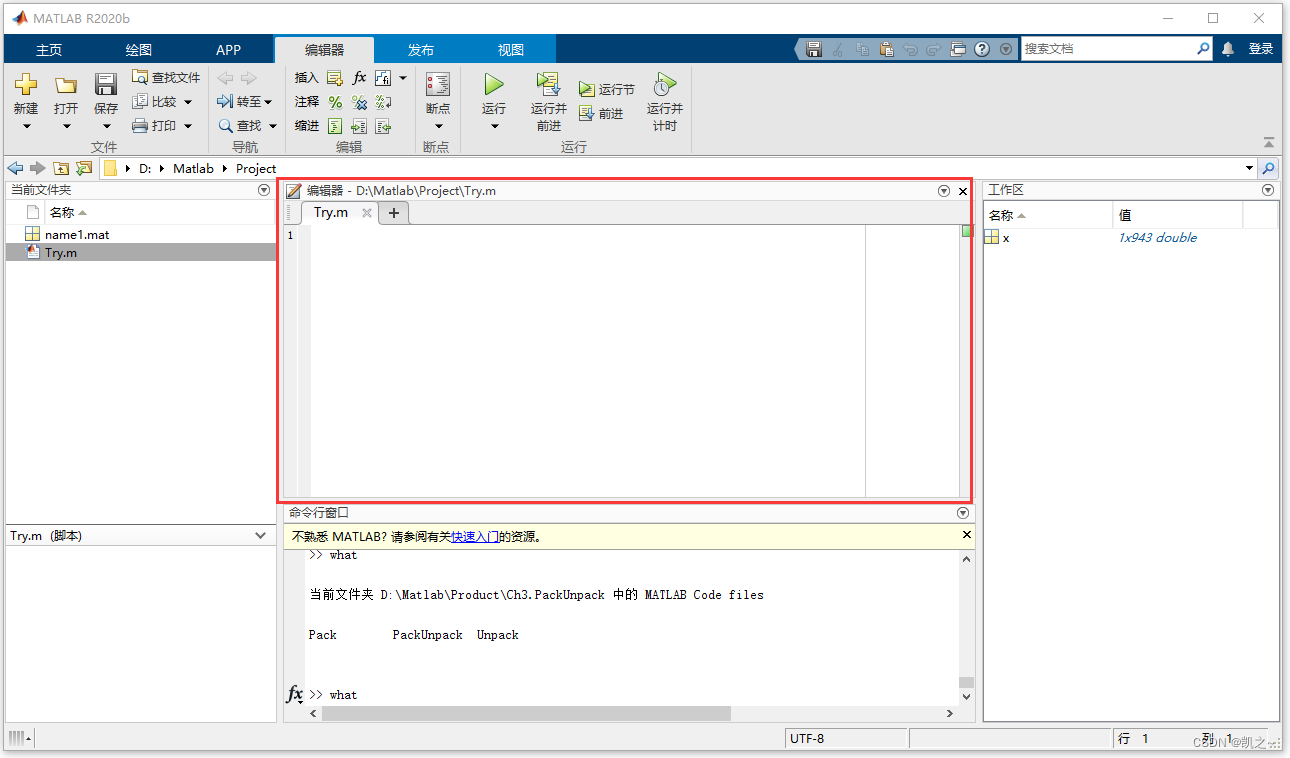This screenshot has width=1290, height=758.
Task: Click the comment percent icon
Action: 335,101
